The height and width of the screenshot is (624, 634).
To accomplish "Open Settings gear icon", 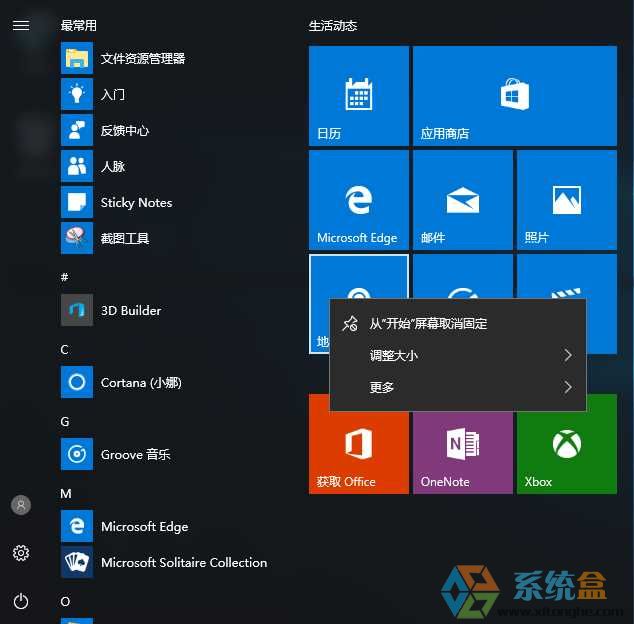I will [21, 553].
